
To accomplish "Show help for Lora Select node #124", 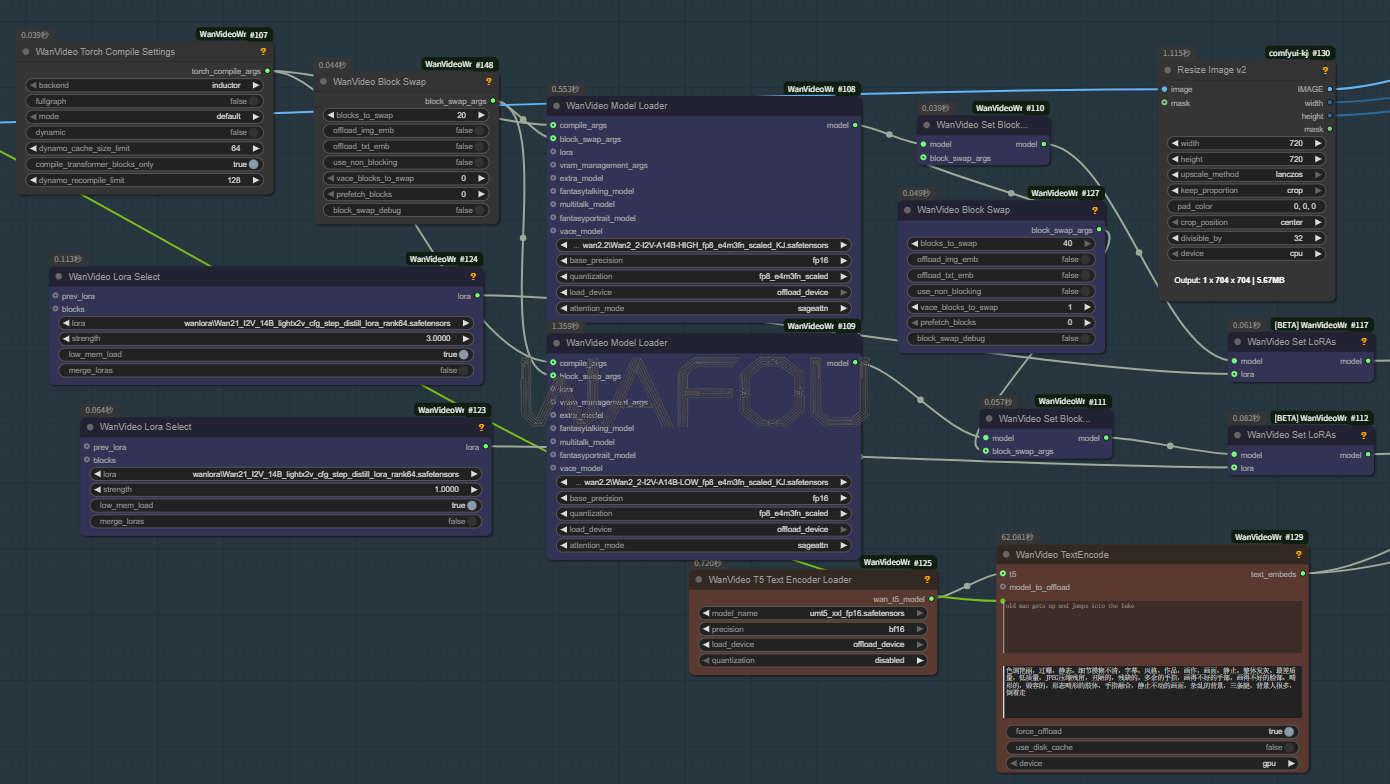I will (473, 276).
